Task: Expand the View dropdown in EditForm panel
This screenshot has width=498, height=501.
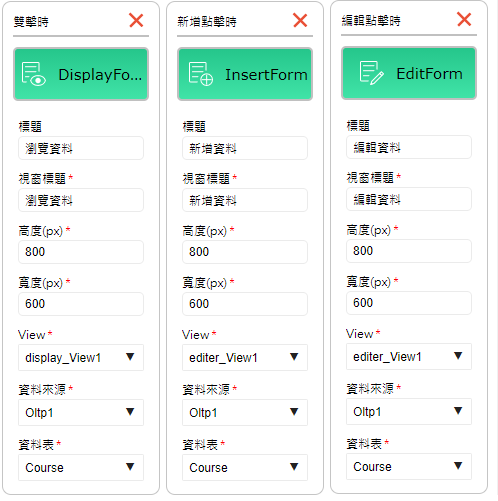Action: pyautogui.click(x=409, y=357)
